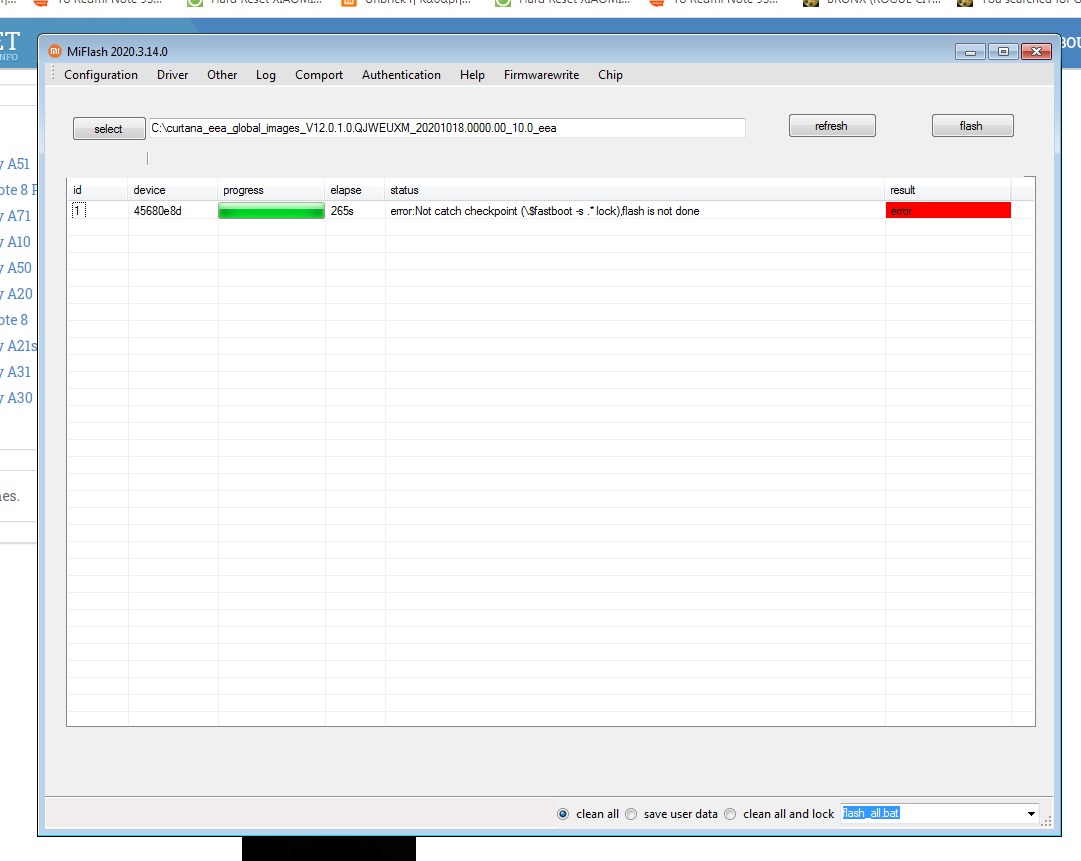Click the A10 link in background browser

tap(15, 242)
